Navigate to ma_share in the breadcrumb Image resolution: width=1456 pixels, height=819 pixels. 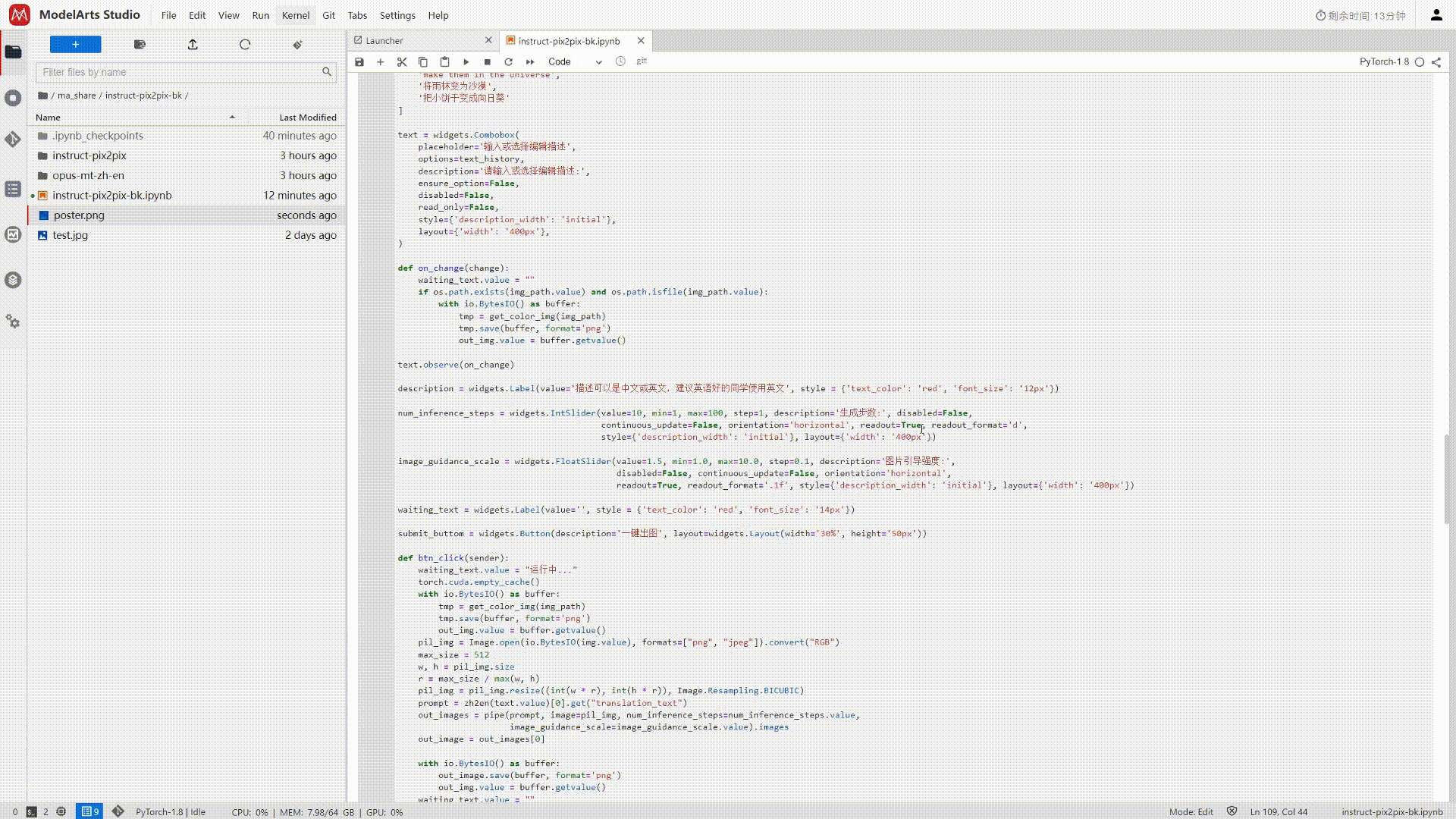coord(77,96)
